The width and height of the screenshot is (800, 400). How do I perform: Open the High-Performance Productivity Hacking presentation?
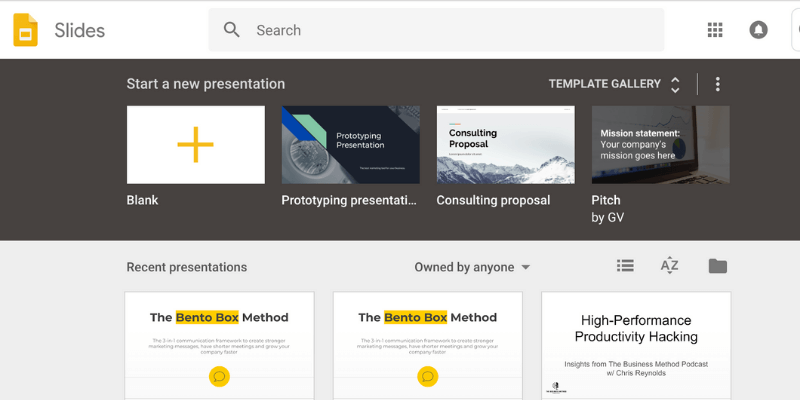tap(636, 346)
